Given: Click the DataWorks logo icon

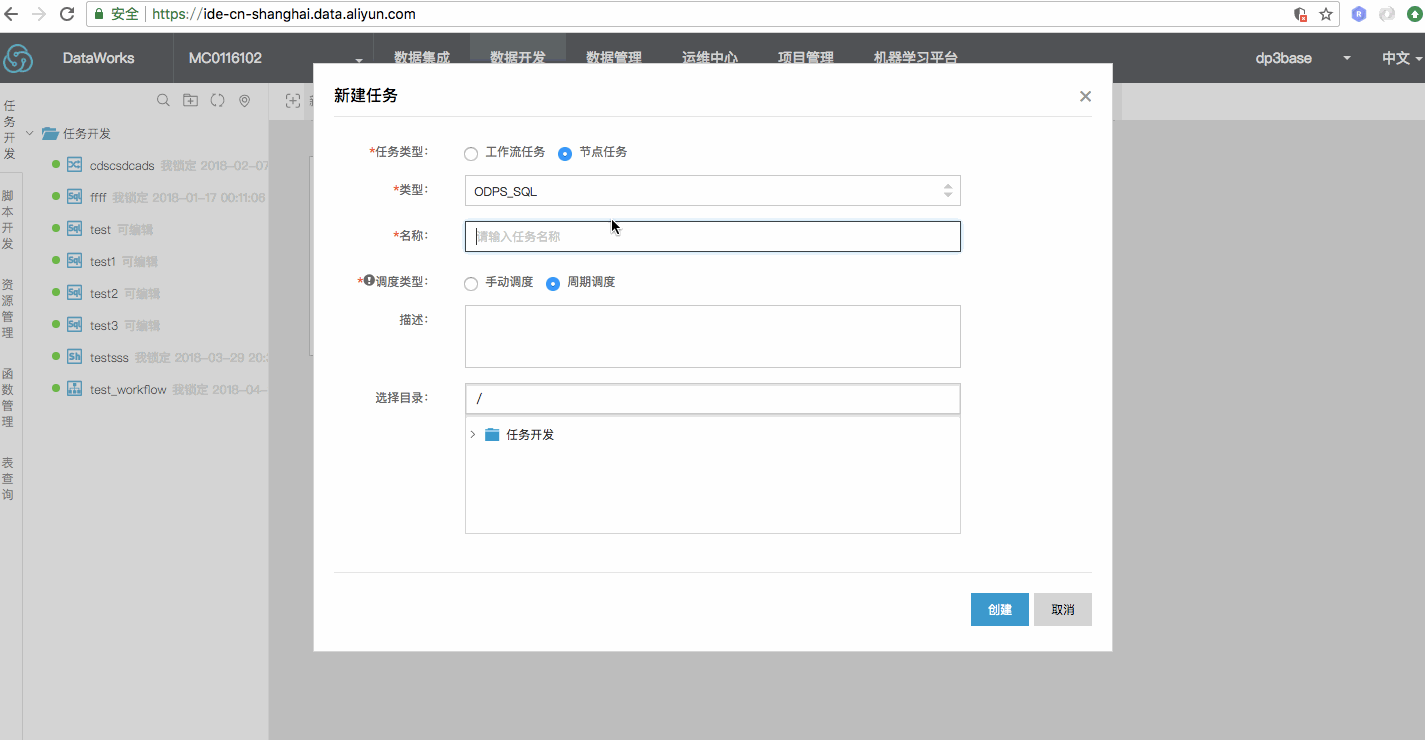Looking at the screenshot, I should pyautogui.click(x=18, y=58).
